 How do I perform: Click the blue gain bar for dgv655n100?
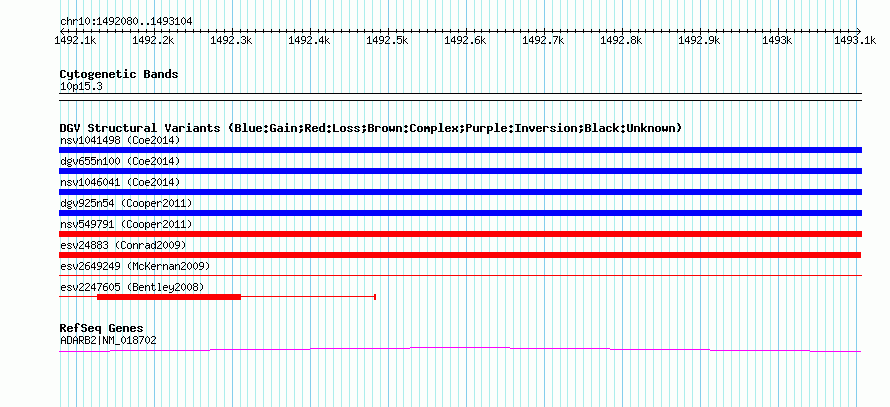pos(460,171)
